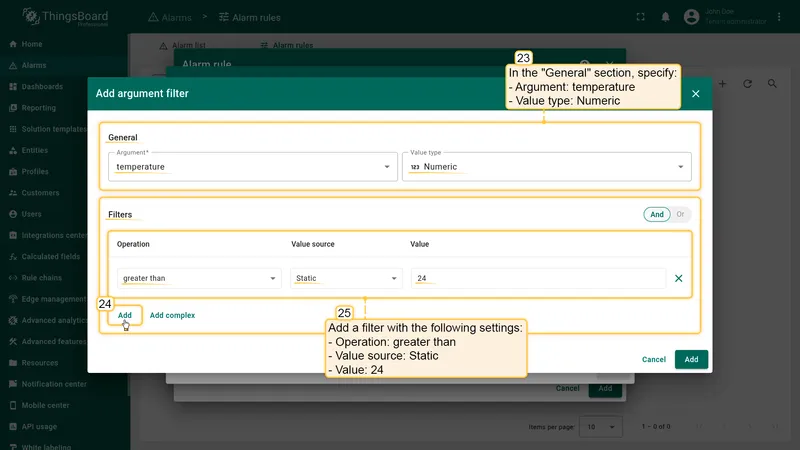This screenshot has height=450, width=800.
Task: Close the Add argument filter dialog
Action: tap(695, 93)
